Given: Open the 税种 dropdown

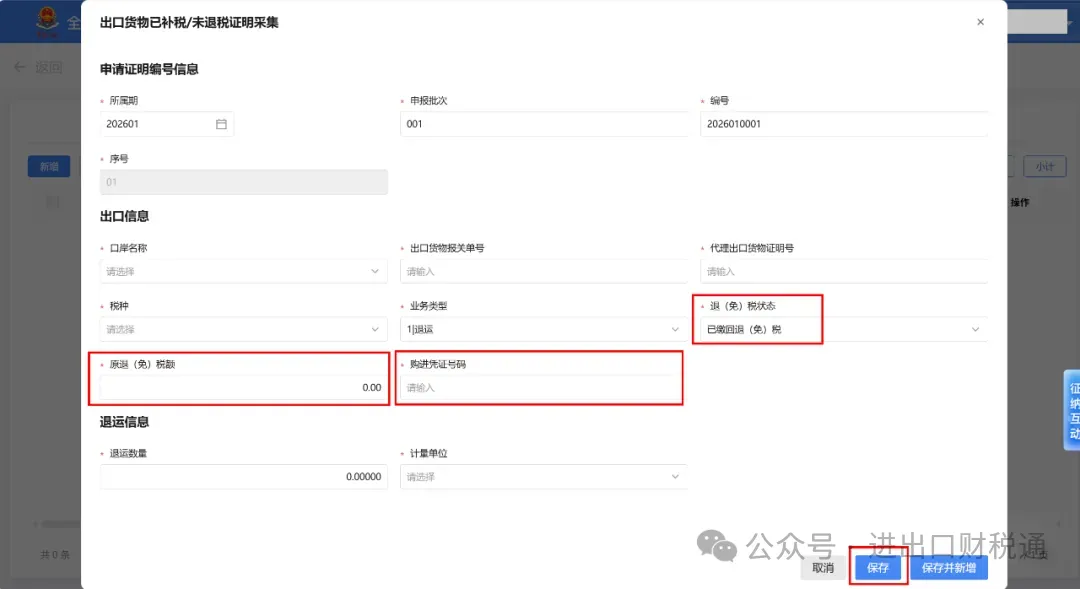Looking at the screenshot, I should (244, 329).
